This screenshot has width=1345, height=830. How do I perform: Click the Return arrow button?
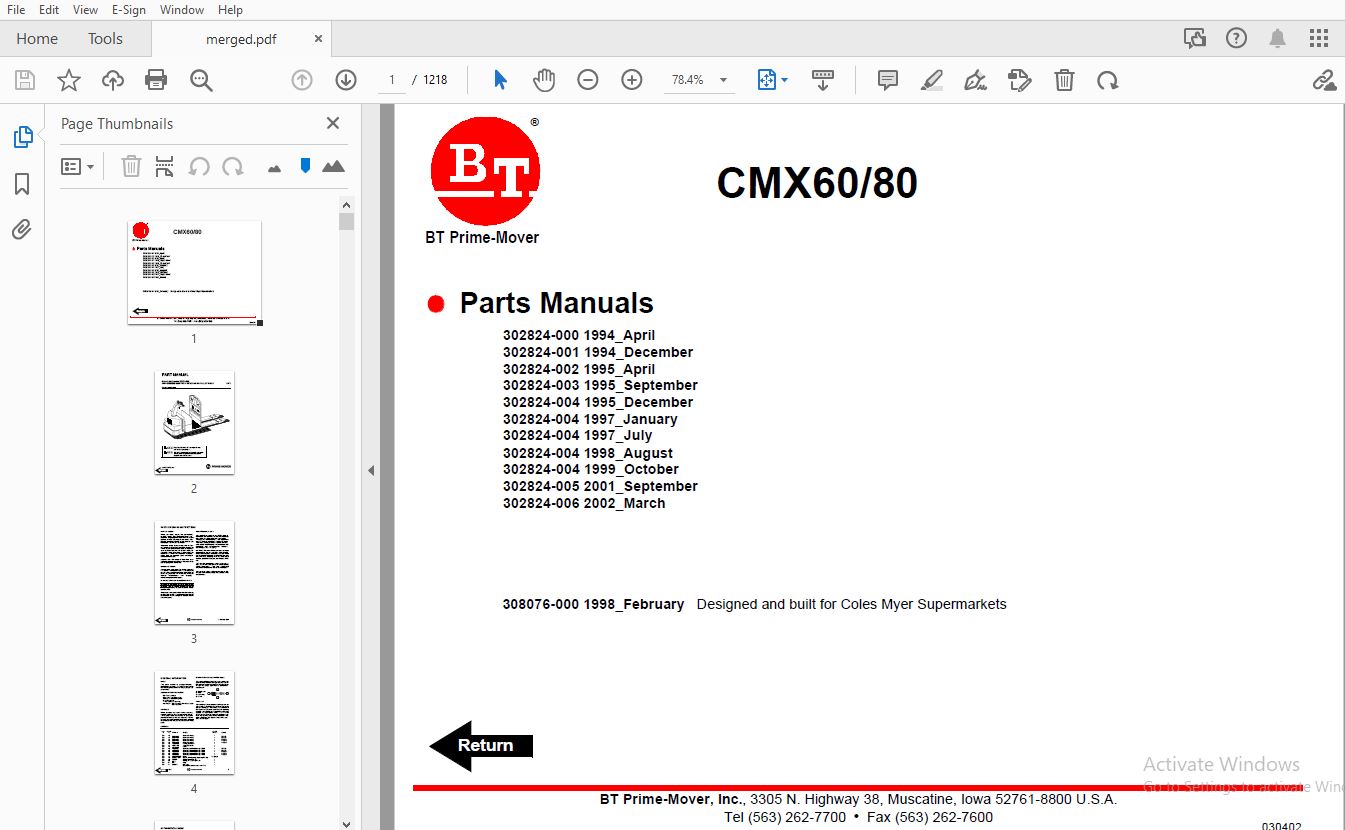tap(481, 746)
